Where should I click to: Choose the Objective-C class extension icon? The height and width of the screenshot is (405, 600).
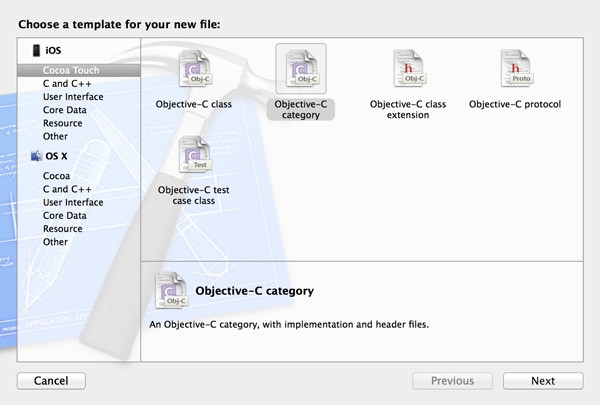click(x=408, y=69)
